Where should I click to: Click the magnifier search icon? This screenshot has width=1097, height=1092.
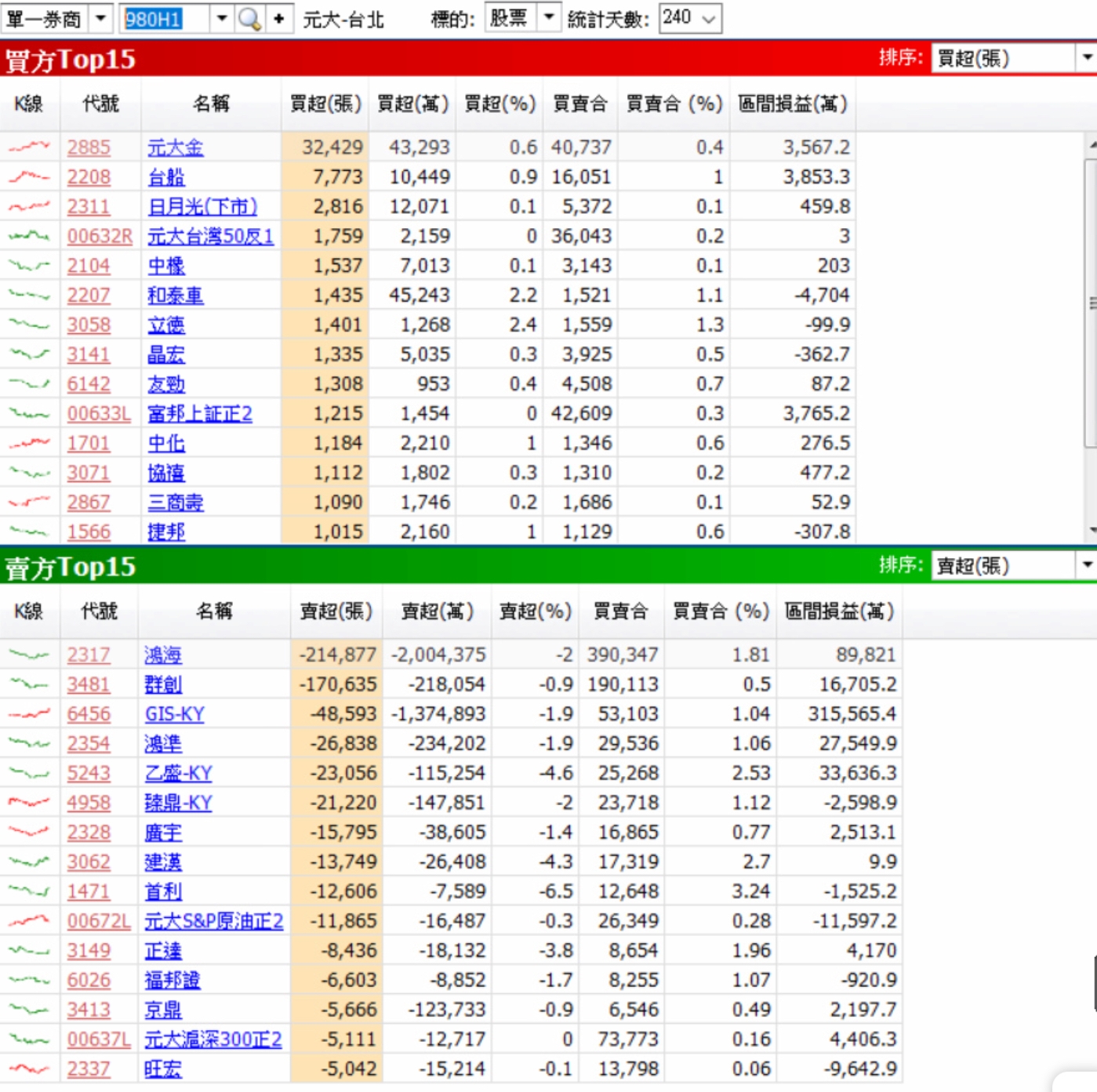[249, 19]
